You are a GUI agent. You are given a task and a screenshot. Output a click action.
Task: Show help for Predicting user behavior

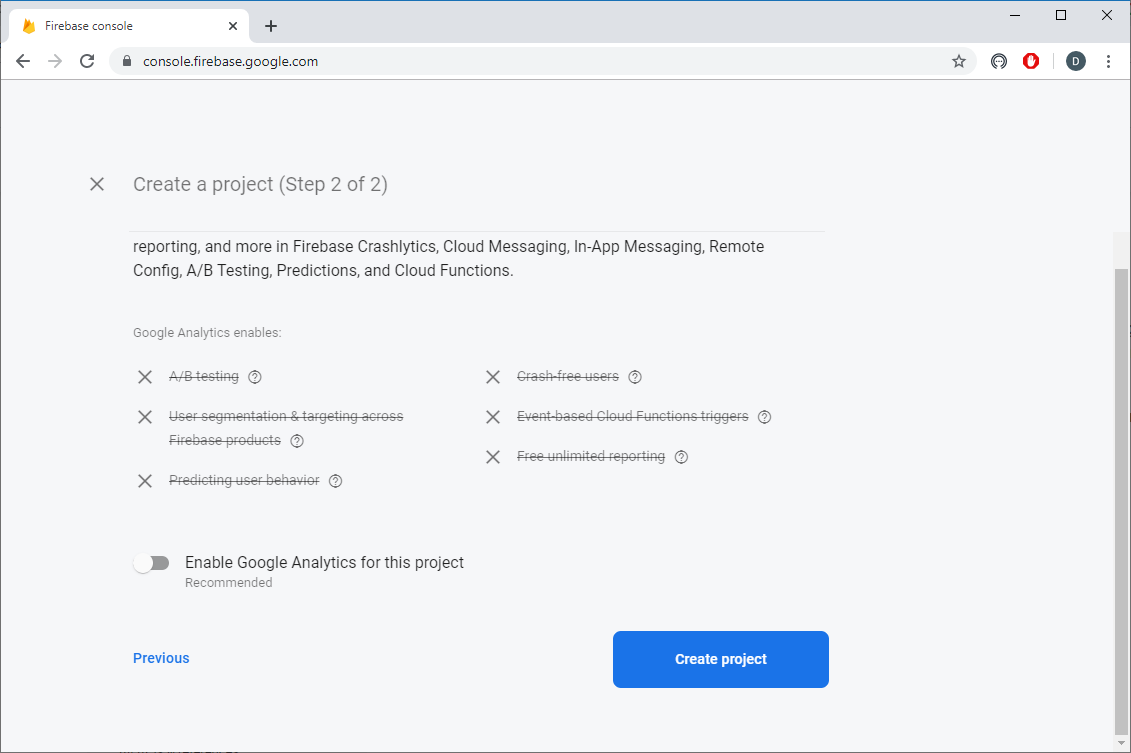point(336,481)
